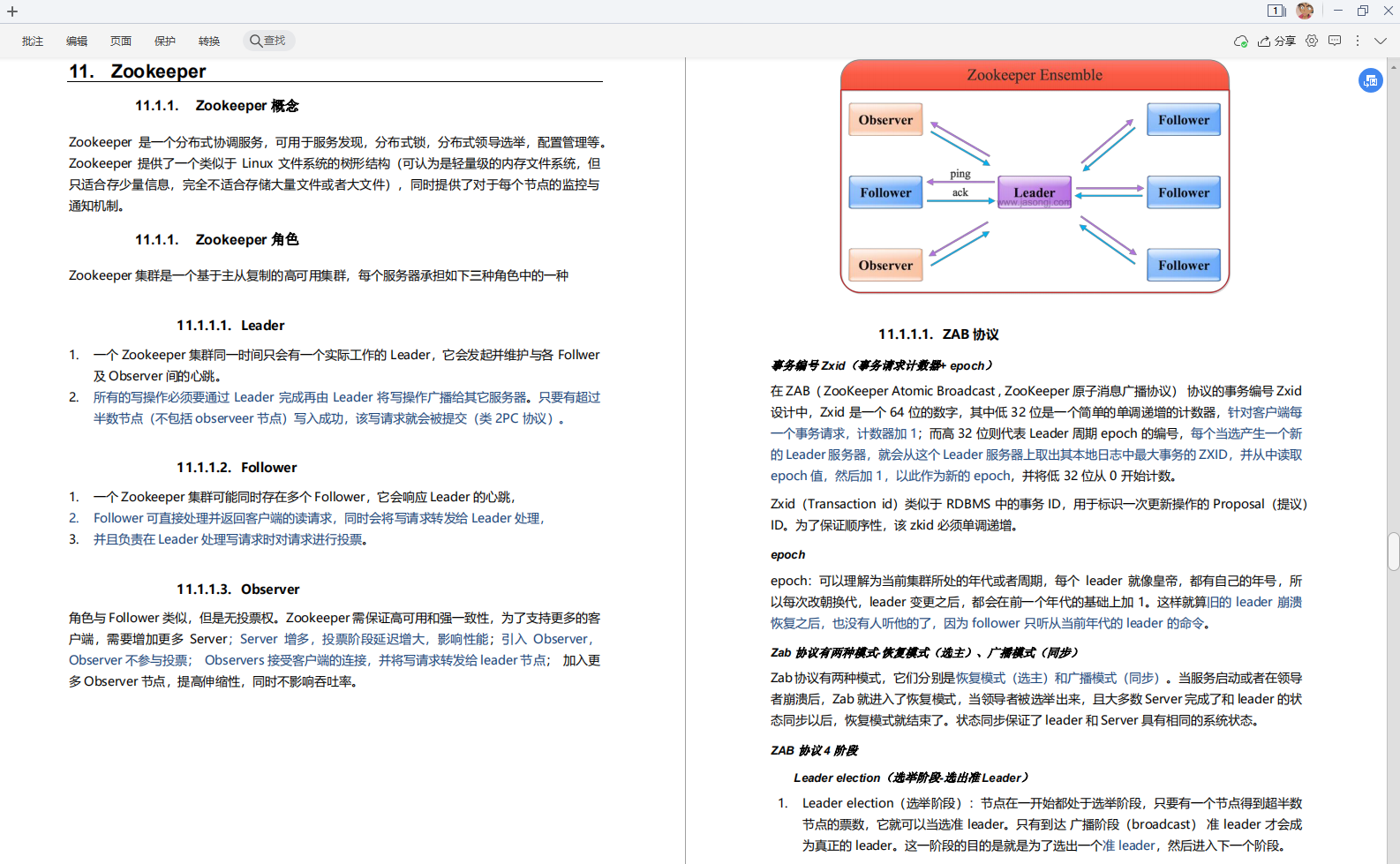The image size is (1400, 864).
Task: Click the window count icon showing 1
Action: pyautogui.click(x=1276, y=11)
